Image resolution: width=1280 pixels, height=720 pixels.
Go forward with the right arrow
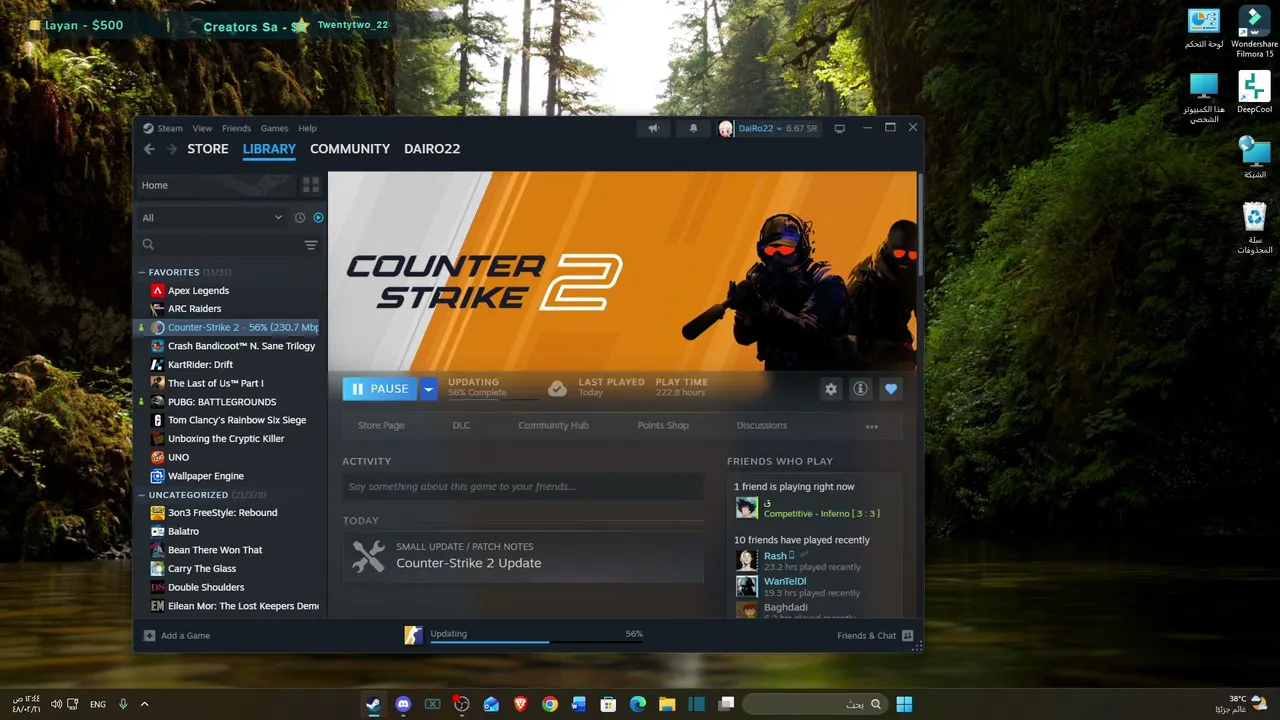coord(171,149)
